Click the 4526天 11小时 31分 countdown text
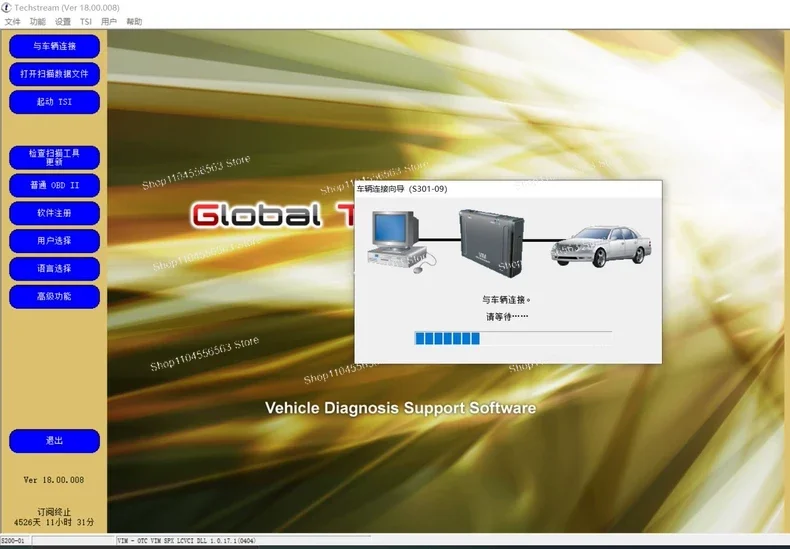The height and width of the screenshot is (549, 790). (54, 522)
